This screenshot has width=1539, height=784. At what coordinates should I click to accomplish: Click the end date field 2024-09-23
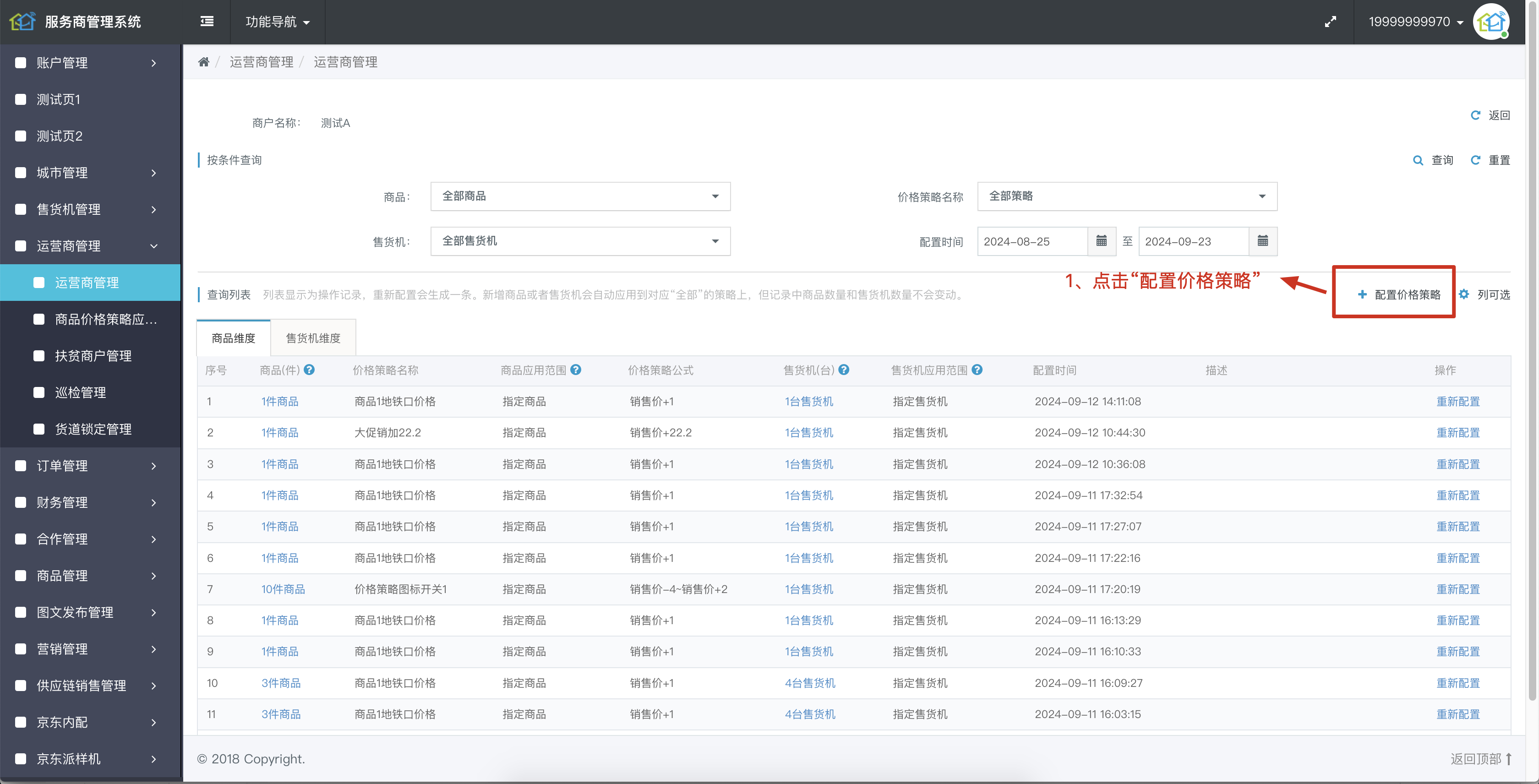(1193, 241)
